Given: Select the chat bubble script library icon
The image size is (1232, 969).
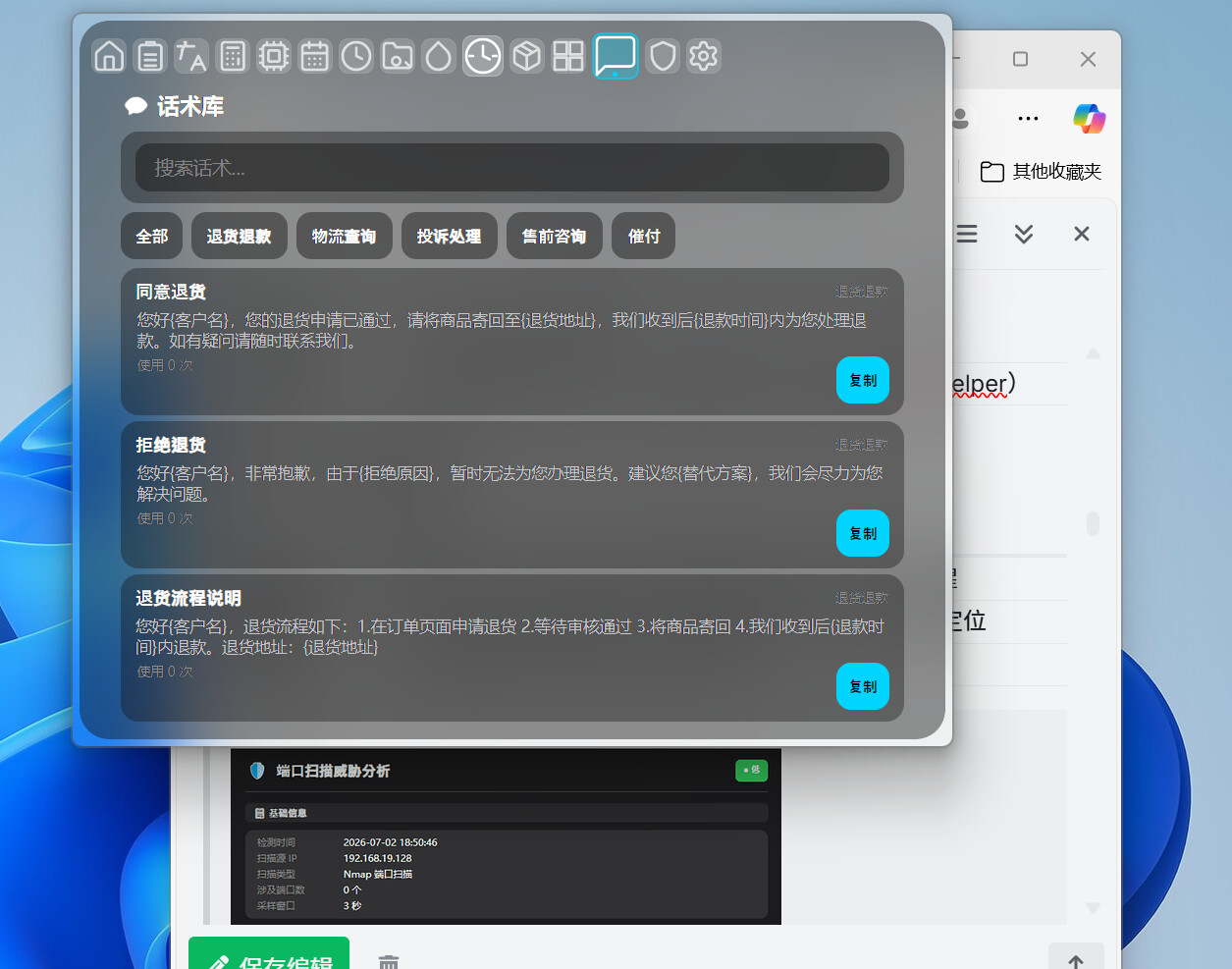Looking at the screenshot, I should tap(616, 56).
